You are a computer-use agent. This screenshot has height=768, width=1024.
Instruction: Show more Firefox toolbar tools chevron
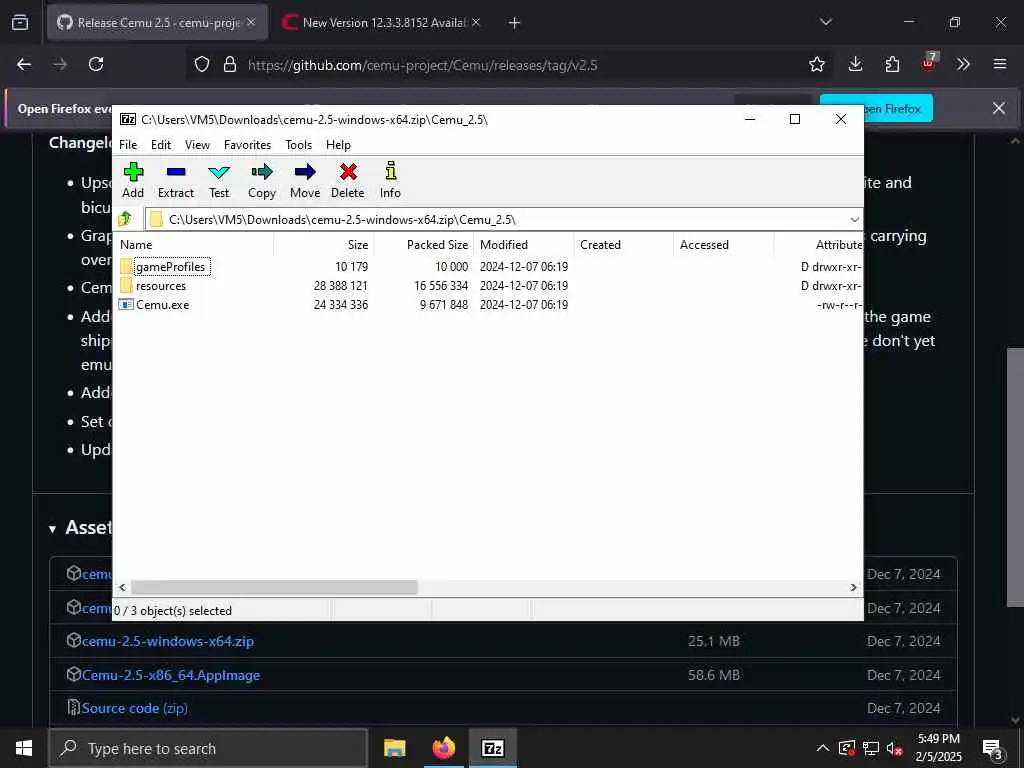[x=963, y=64]
